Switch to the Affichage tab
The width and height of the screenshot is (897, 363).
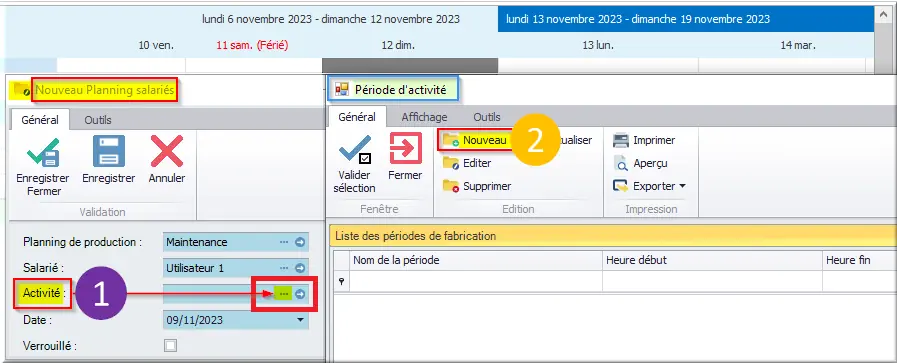tap(424, 117)
